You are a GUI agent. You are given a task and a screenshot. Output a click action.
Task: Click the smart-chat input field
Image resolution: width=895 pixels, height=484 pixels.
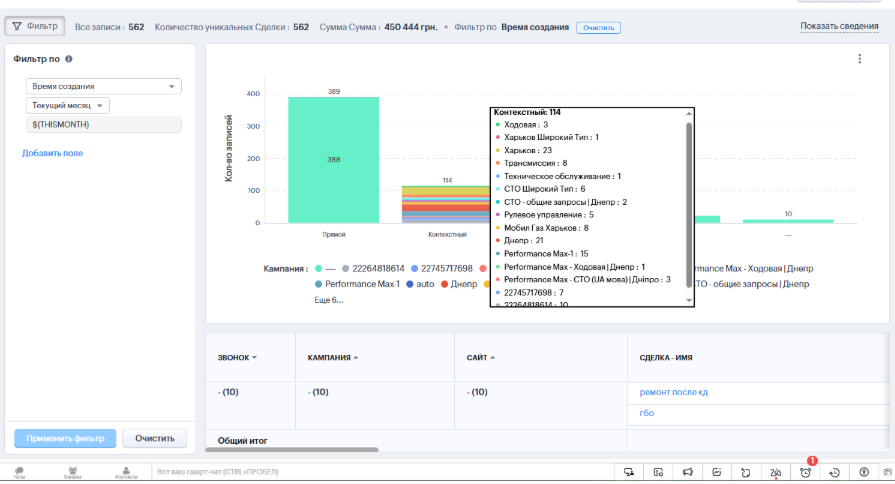[x=380, y=471]
